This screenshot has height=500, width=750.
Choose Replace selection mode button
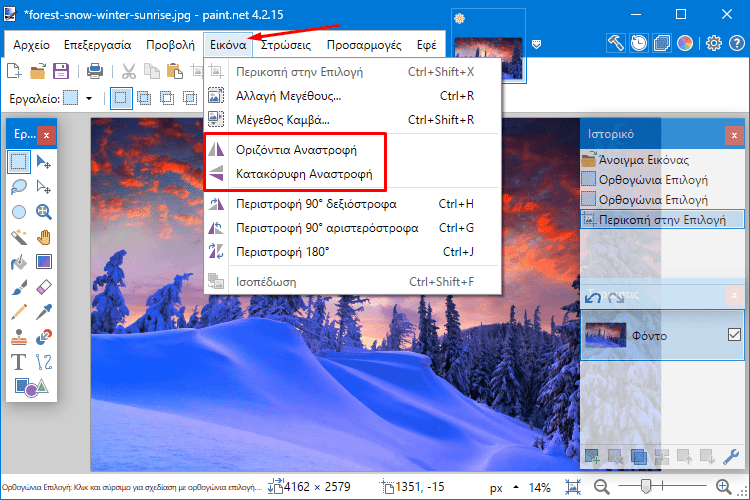(121, 98)
